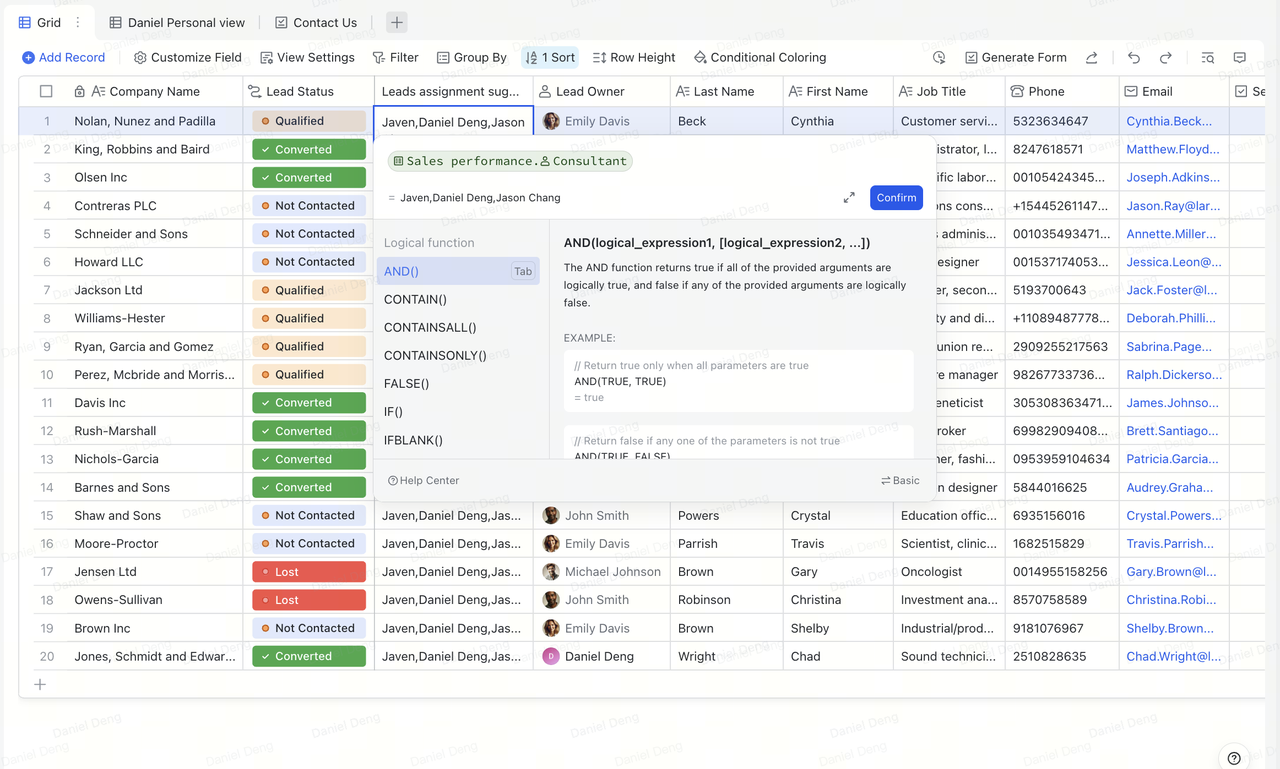Click the lock icon beside Company Name
This screenshot has width=1280, height=769.
[80, 92]
